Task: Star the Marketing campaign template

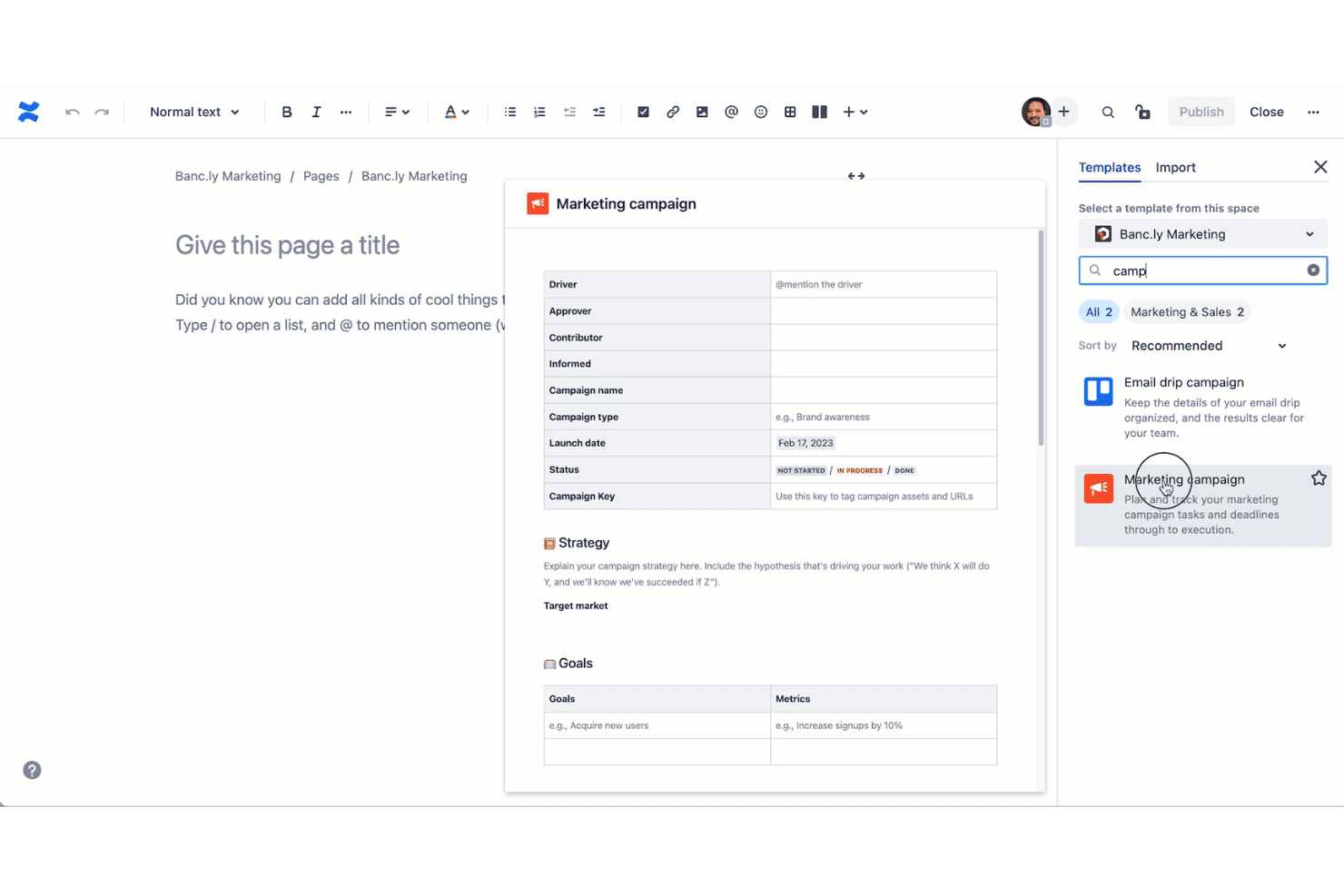Action: 1319,478
